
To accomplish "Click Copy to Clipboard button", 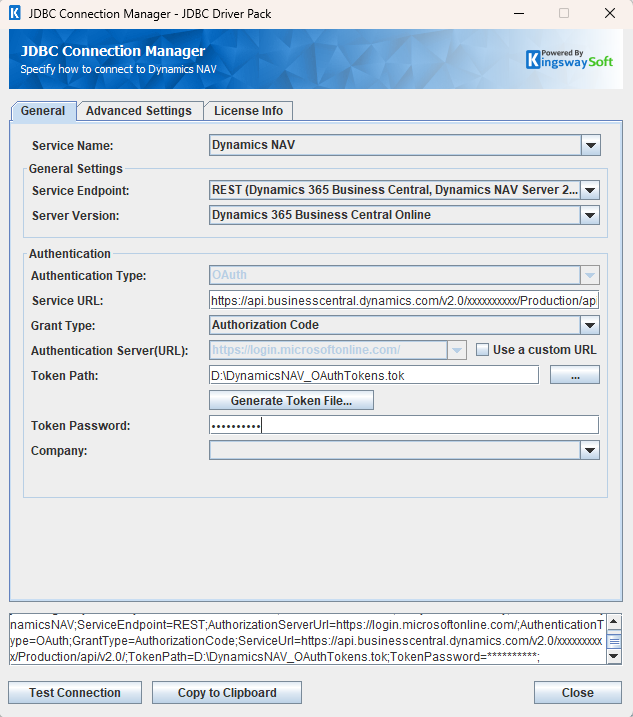I will click(227, 693).
